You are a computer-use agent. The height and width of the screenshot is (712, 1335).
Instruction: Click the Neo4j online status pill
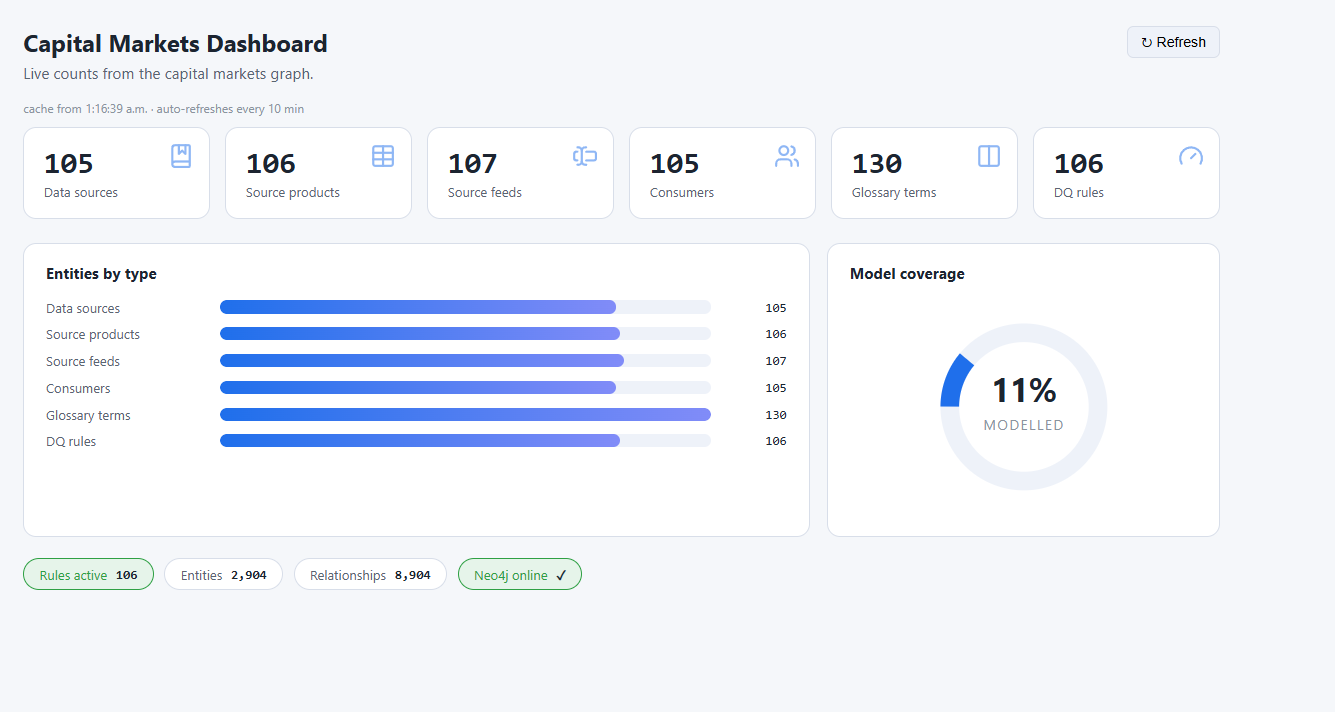[x=520, y=575]
